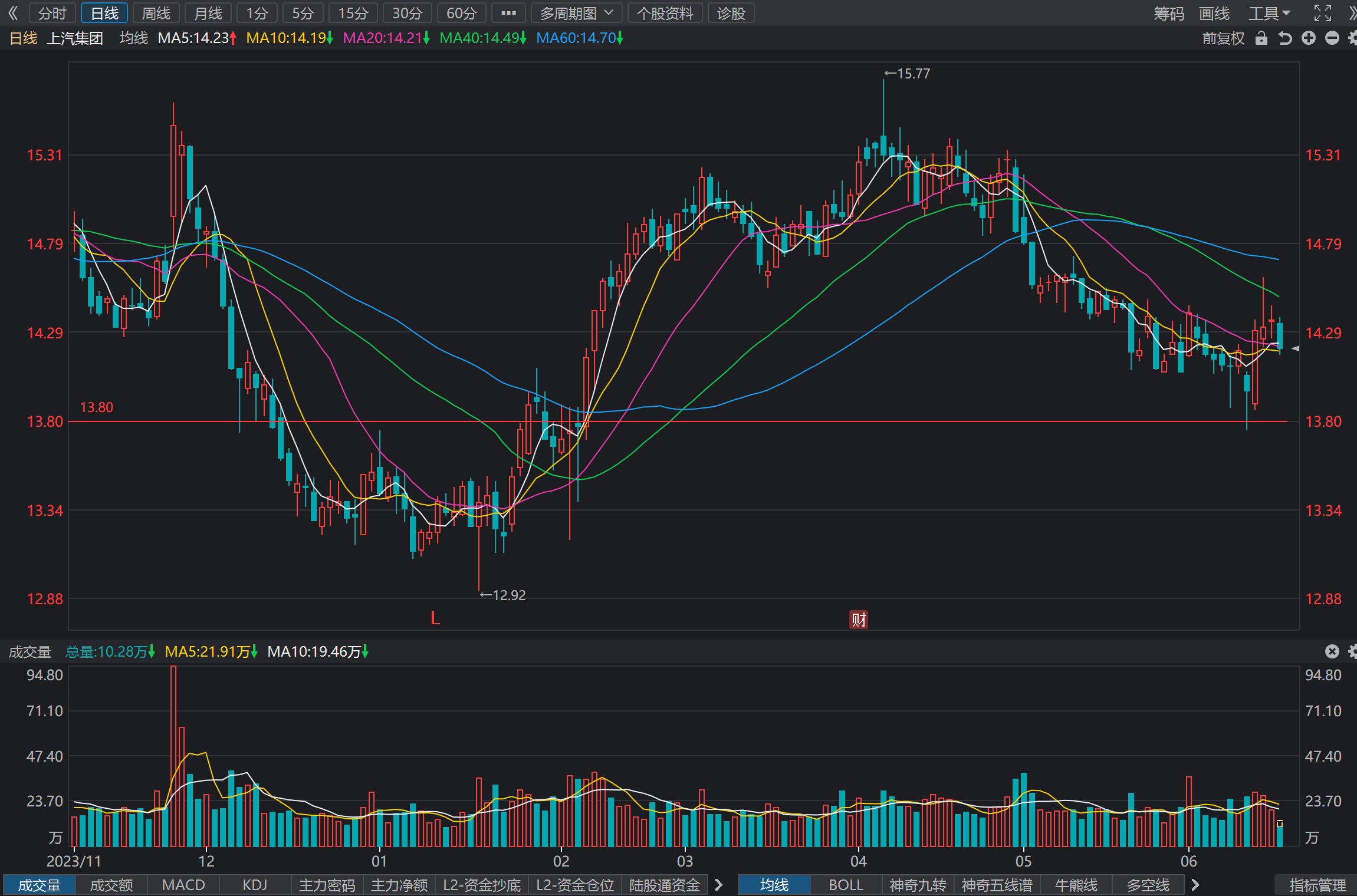Open 个股资料 stock information
1357x896 pixels.
pos(665,13)
